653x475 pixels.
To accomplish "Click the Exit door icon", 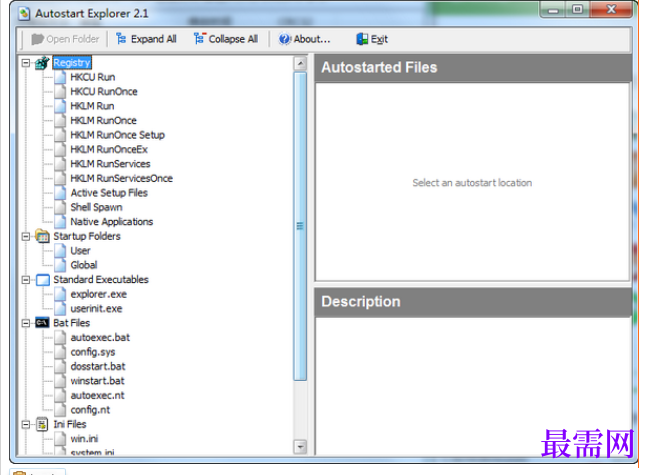I will point(362,39).
